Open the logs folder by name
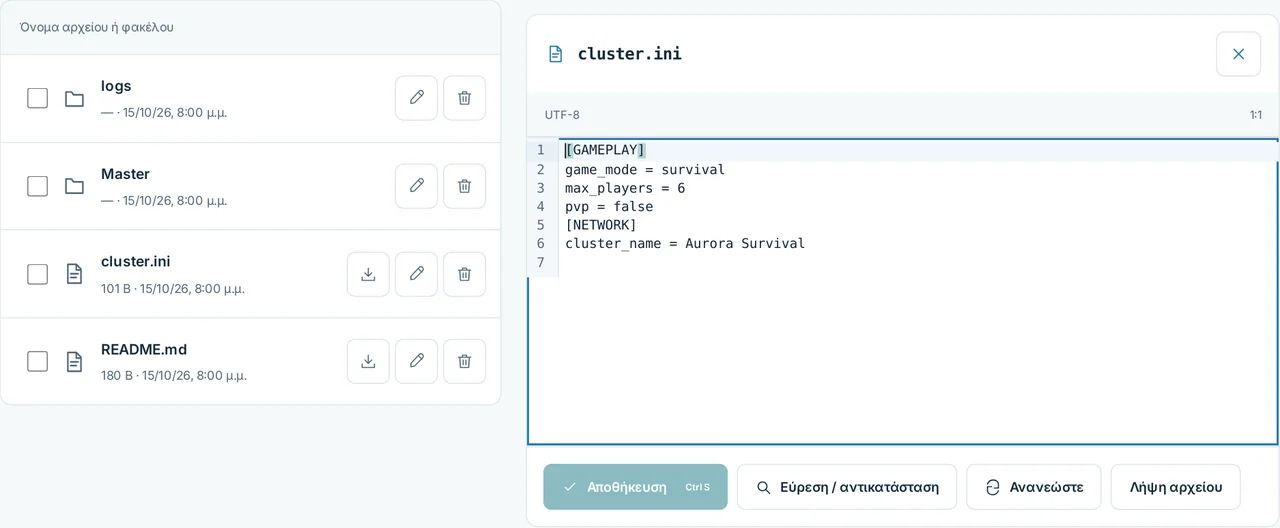Image resolution: width=1280 pixels, height=528 pixels. tap(116, 86)
